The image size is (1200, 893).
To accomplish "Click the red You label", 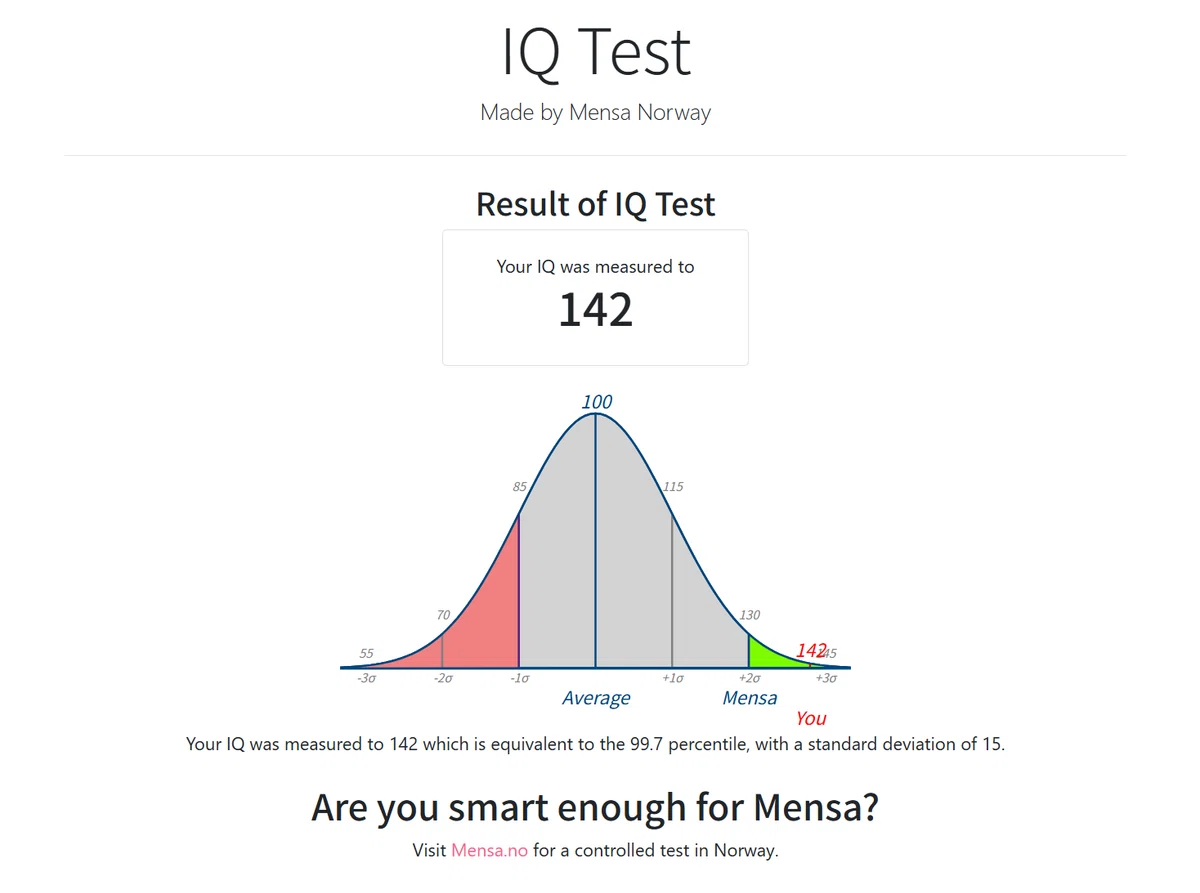I will 811,718.
